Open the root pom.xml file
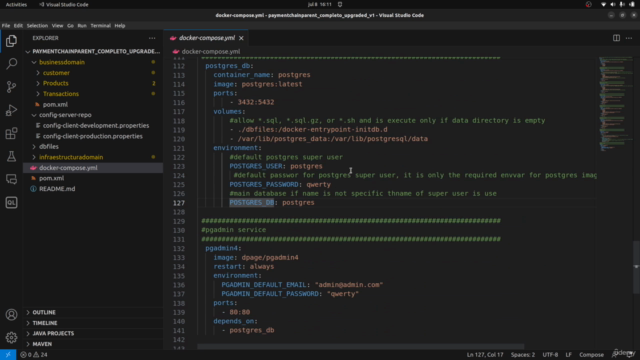Image resolution: width=640 pixels, height=360 pixels. click(x=51, y=178)
